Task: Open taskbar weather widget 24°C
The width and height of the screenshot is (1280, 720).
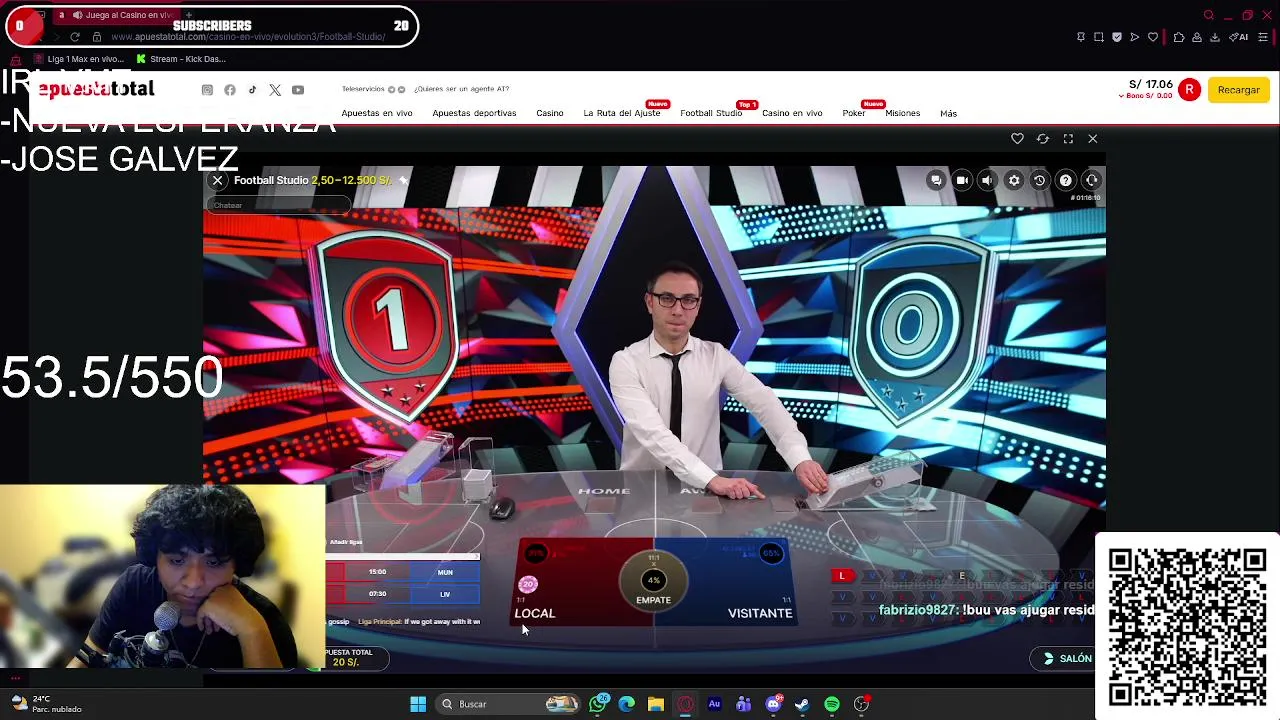Action: point(45,704)
